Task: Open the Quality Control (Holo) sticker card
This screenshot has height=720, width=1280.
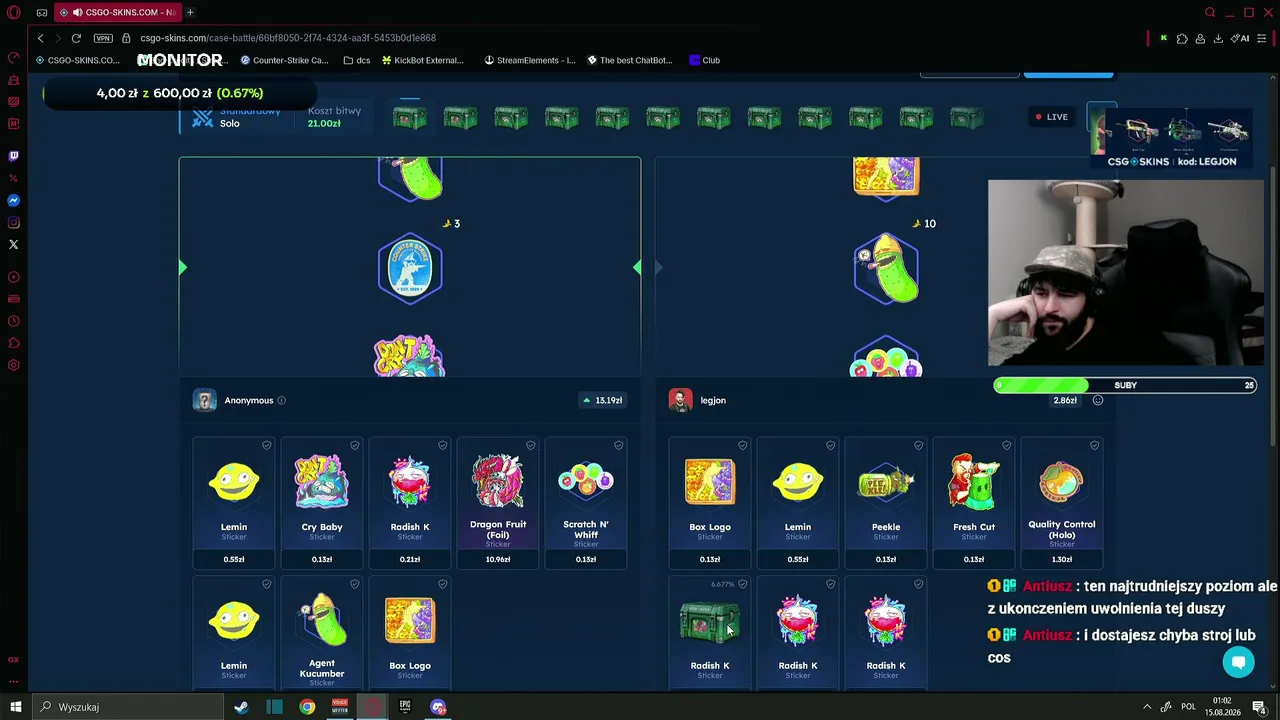Action: tap(1062, 503)
